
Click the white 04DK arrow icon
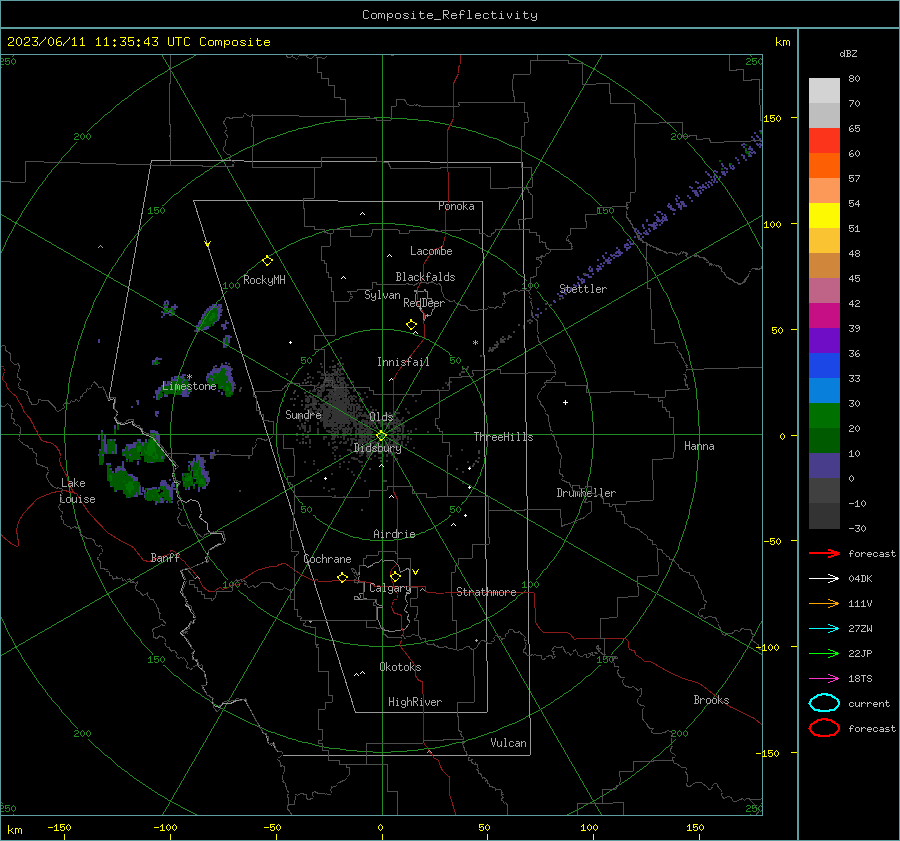click(x=824, y=578)
